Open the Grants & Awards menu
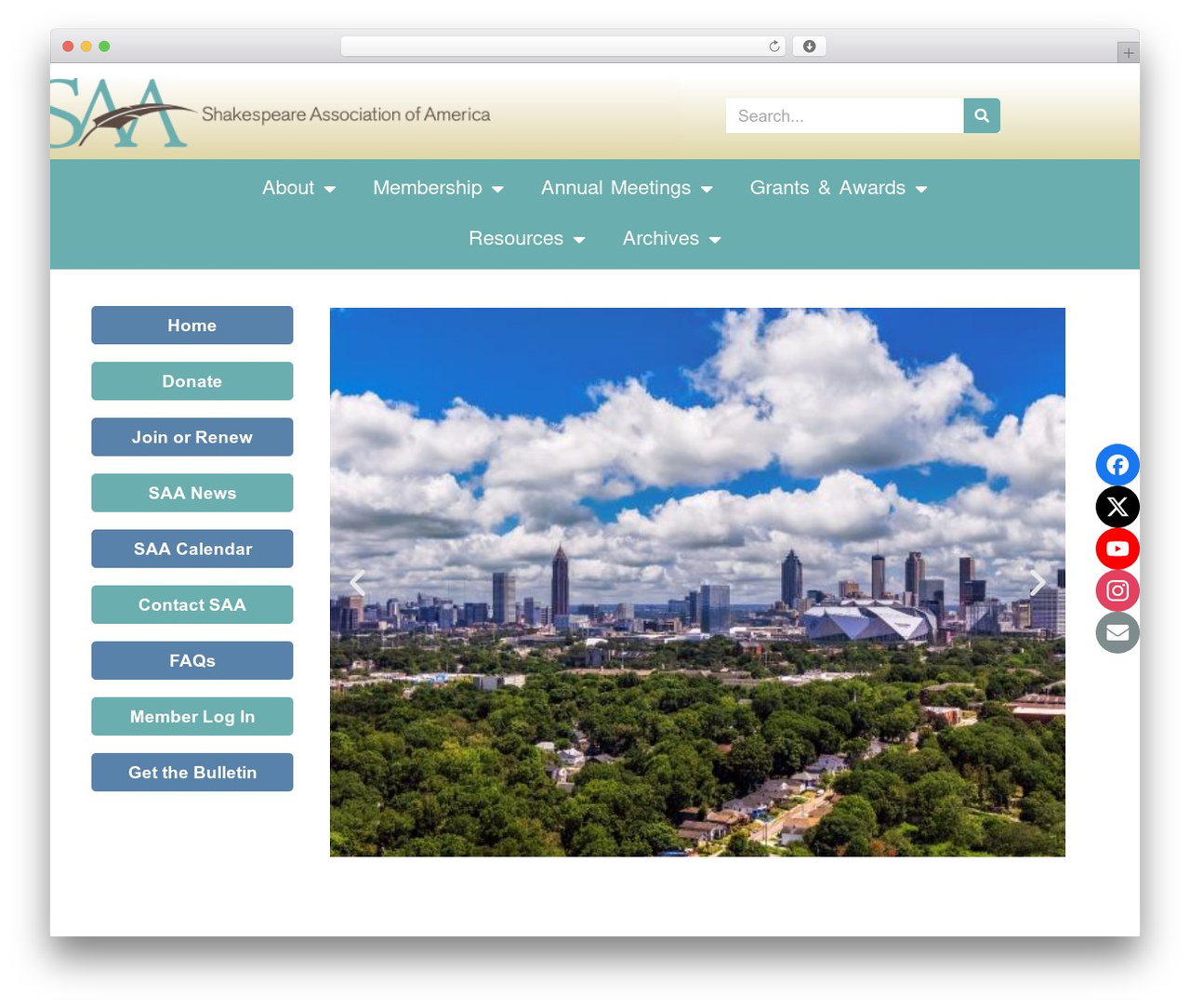 pyautogui.click(x=827, y=188)
